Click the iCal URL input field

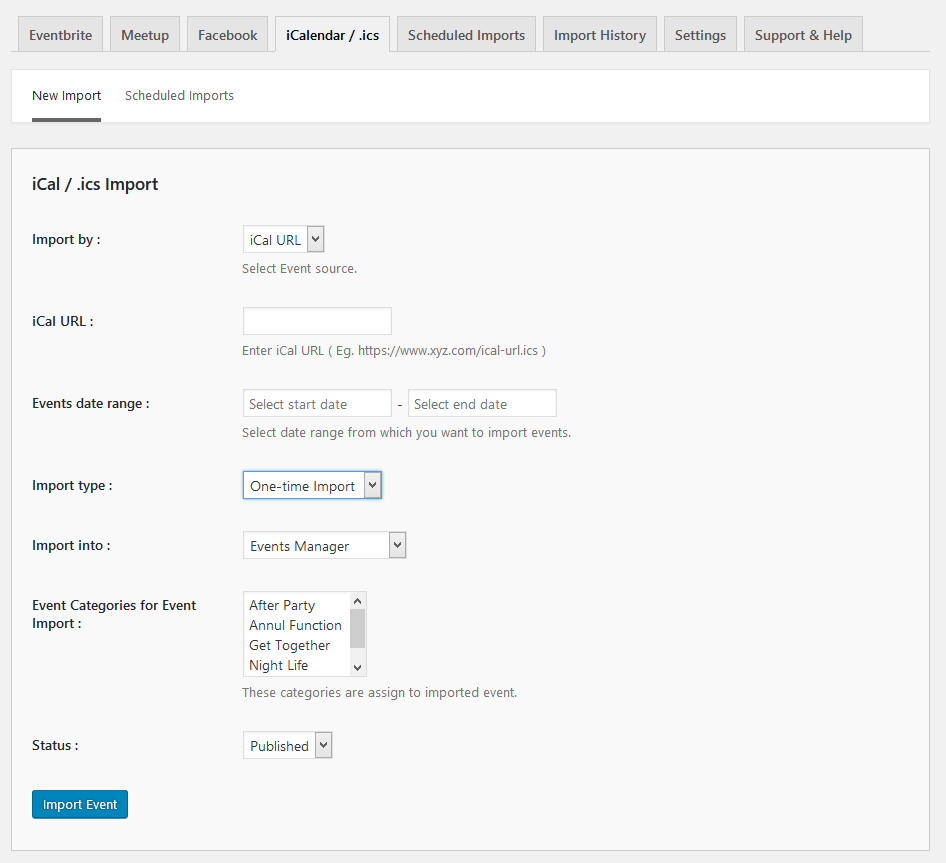pyautogui.click(x=317, y=321)
